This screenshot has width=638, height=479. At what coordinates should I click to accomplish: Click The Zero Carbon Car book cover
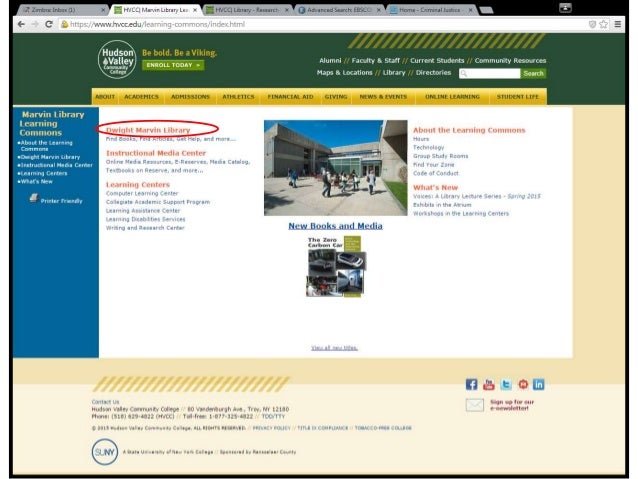[335, 267]
